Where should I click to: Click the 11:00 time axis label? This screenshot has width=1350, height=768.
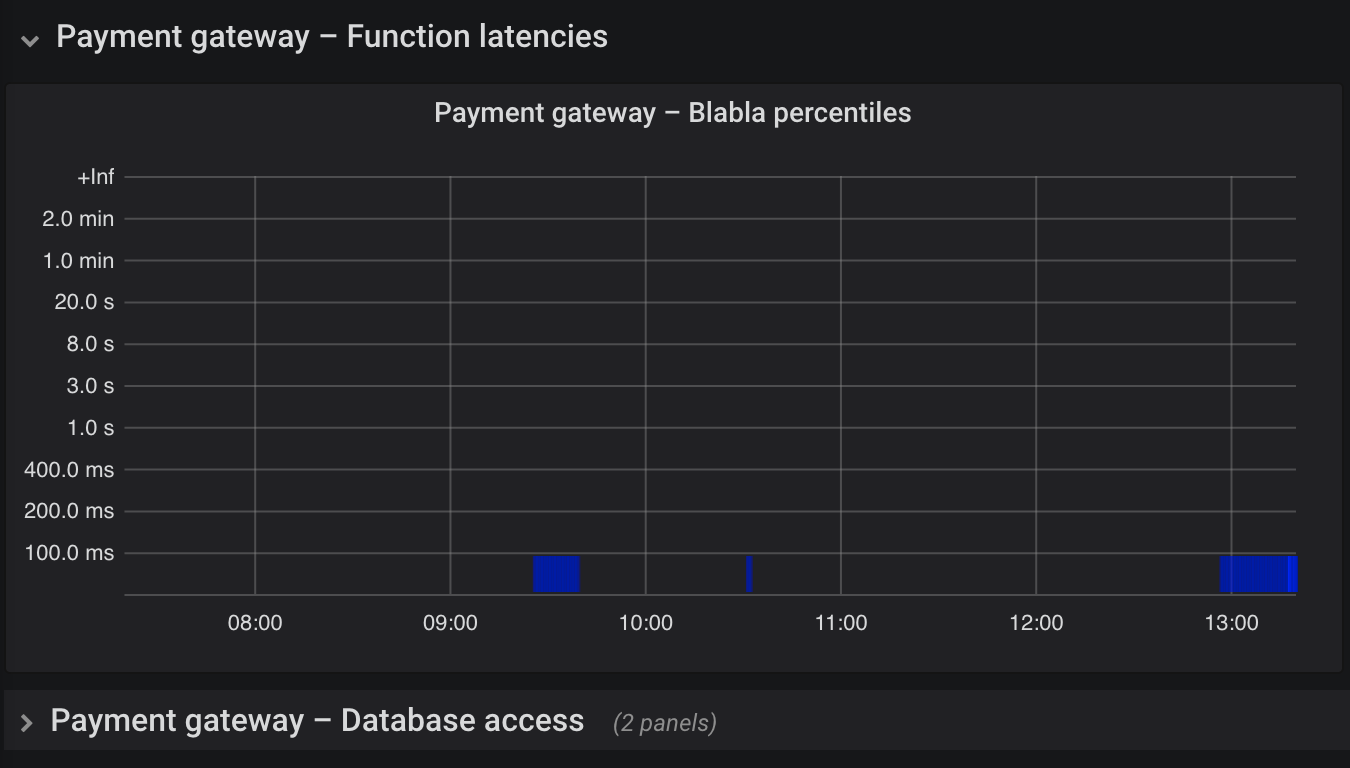(841, 623)
